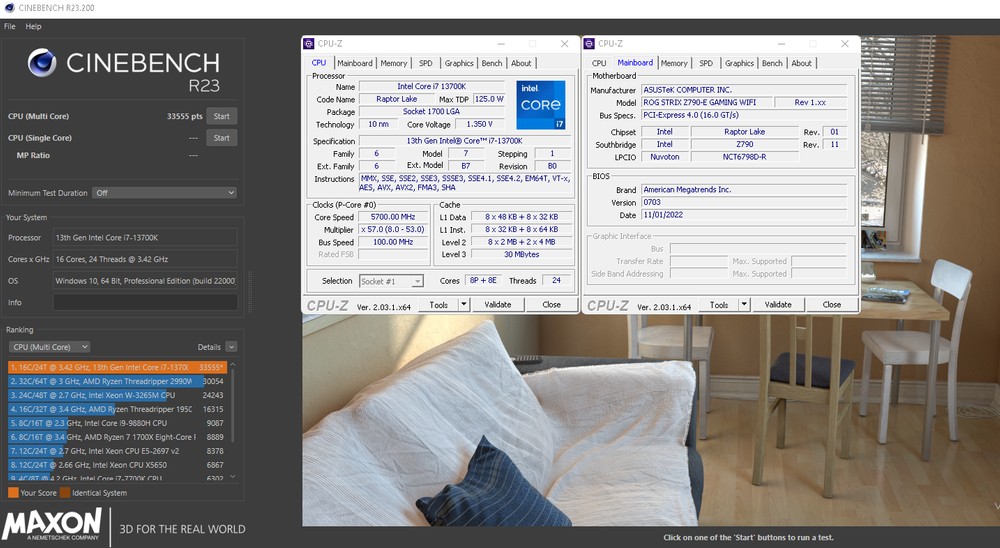This screenshot has height=548, width=1000.
Task: Select the Threadripper 2990W ranking row
Action: click(117, 381)
